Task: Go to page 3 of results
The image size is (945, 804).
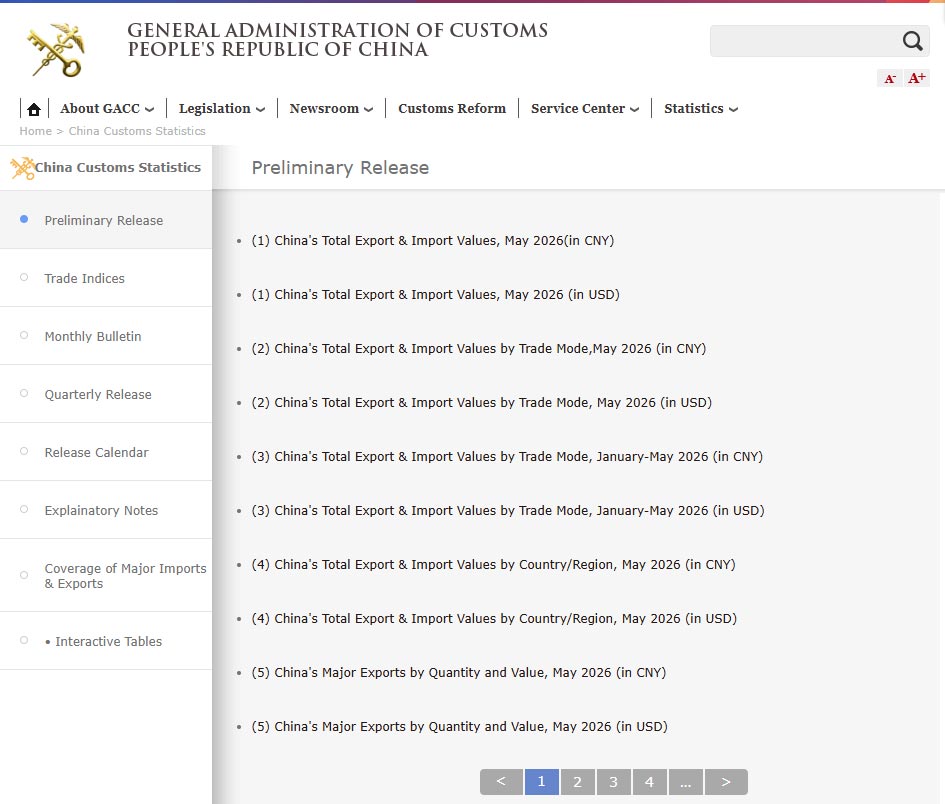Action: (x=614, y=782)
